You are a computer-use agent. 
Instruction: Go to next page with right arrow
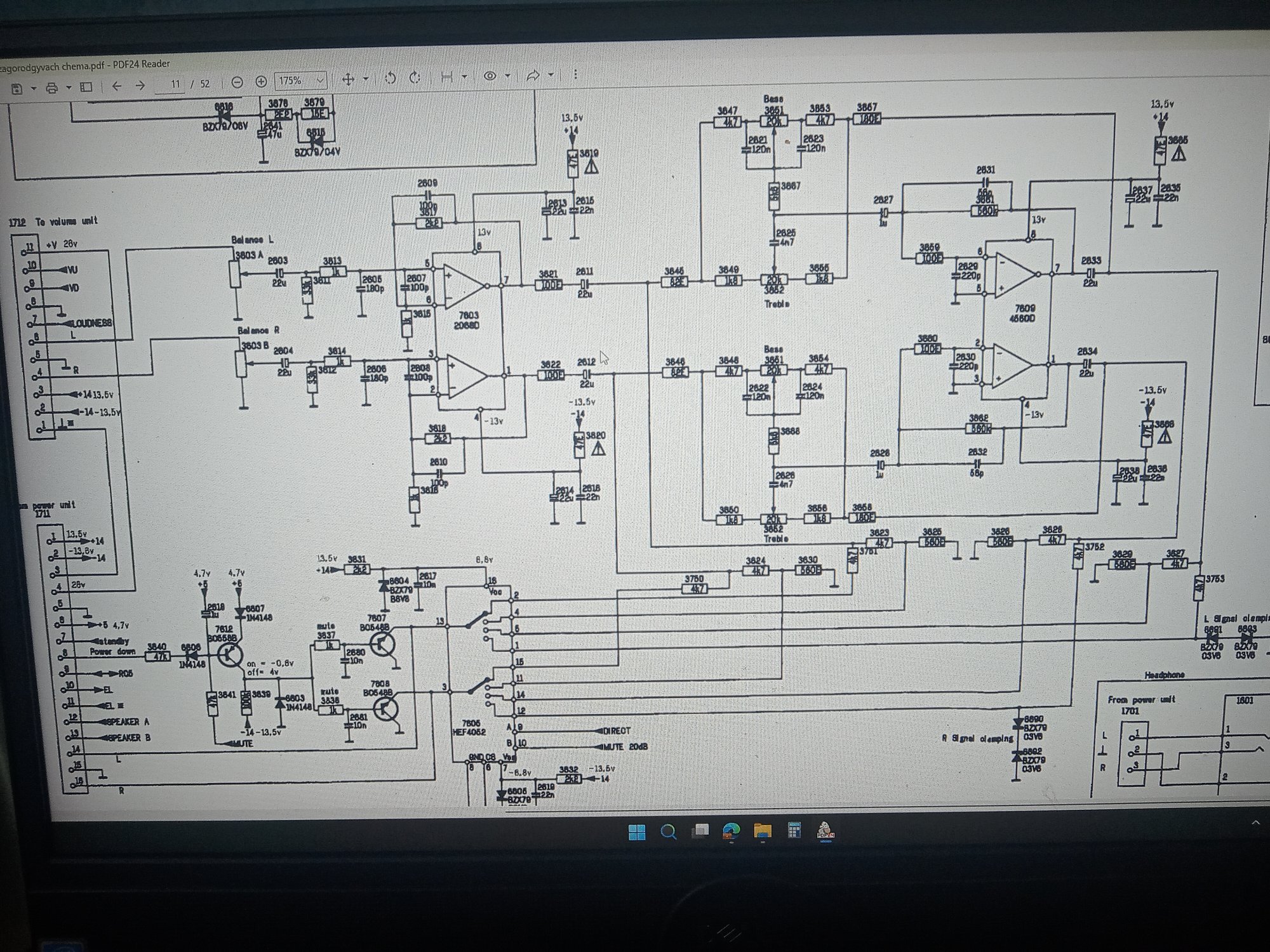pos(140,85)
